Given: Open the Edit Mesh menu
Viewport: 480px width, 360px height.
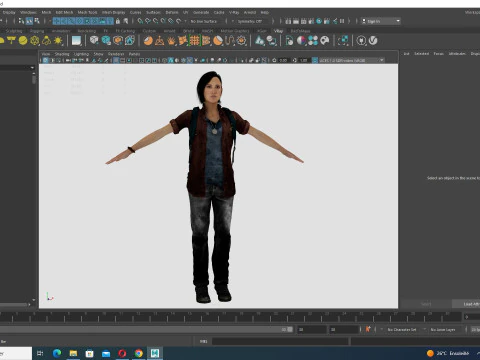Looking at the screenshot, I should coord(64,12).
